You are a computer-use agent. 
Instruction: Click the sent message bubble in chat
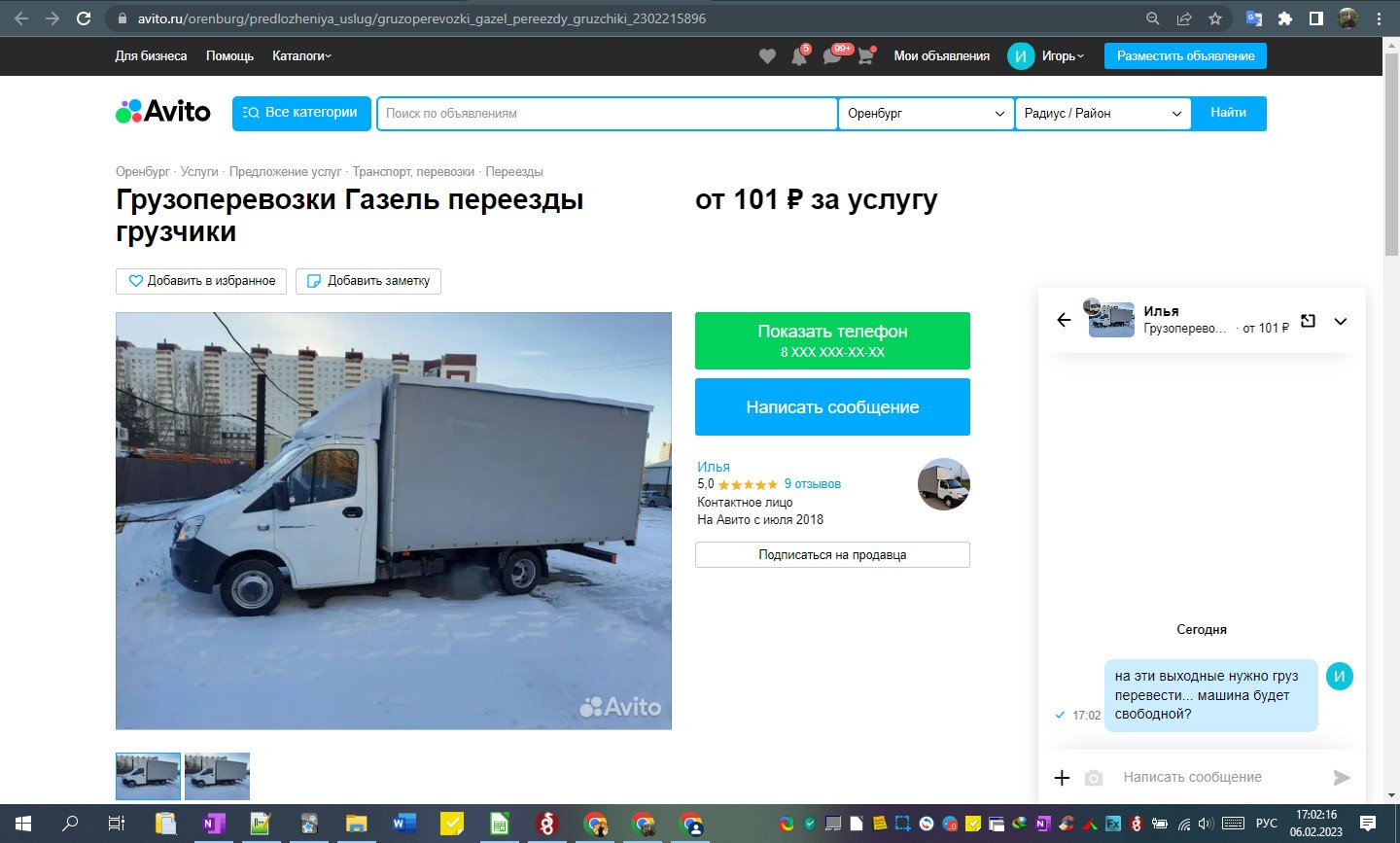(1210, 695)
